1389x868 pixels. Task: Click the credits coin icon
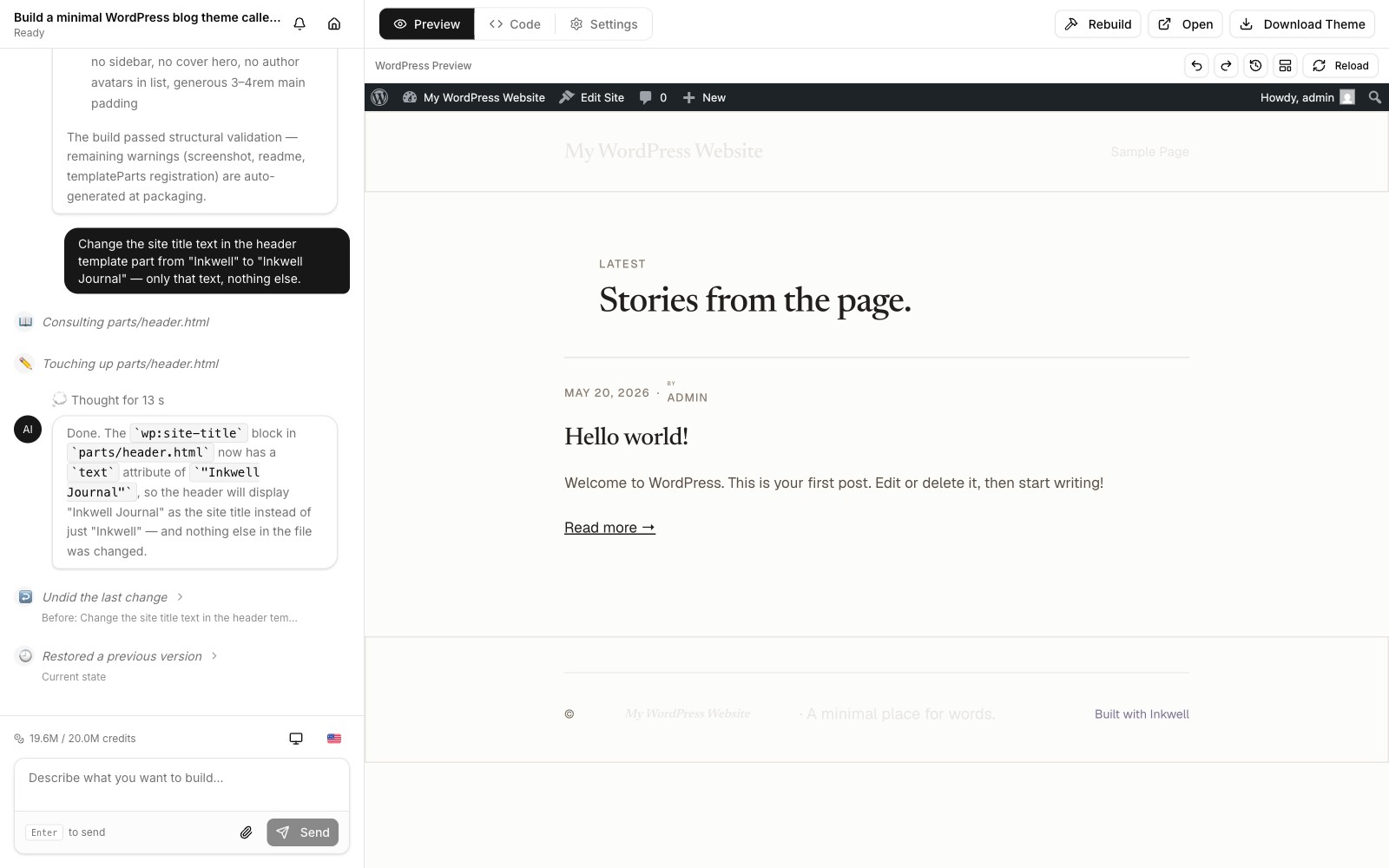point(19,739)
